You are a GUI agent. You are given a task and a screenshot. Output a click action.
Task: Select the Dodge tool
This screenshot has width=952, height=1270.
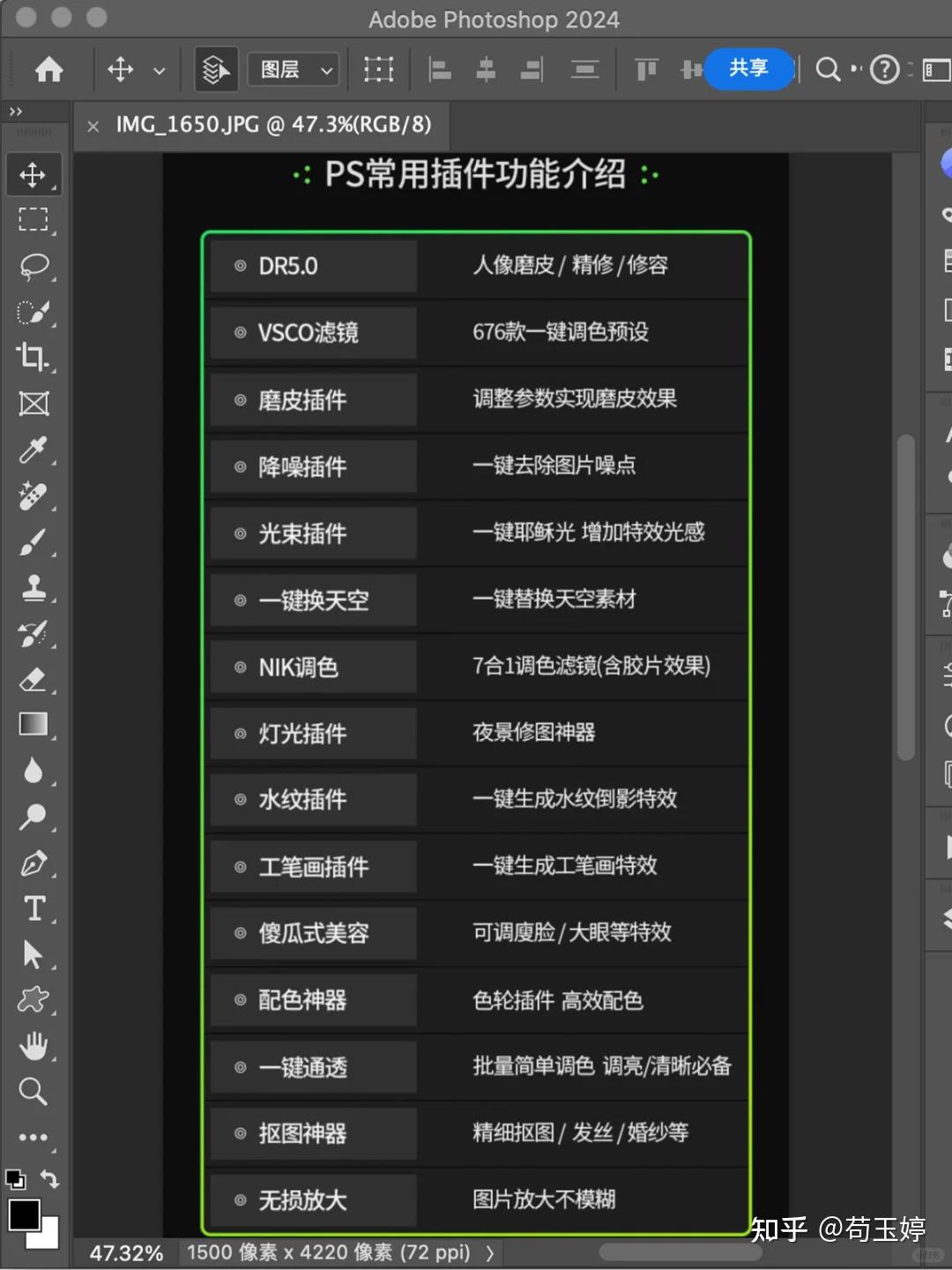click(33, 817)
